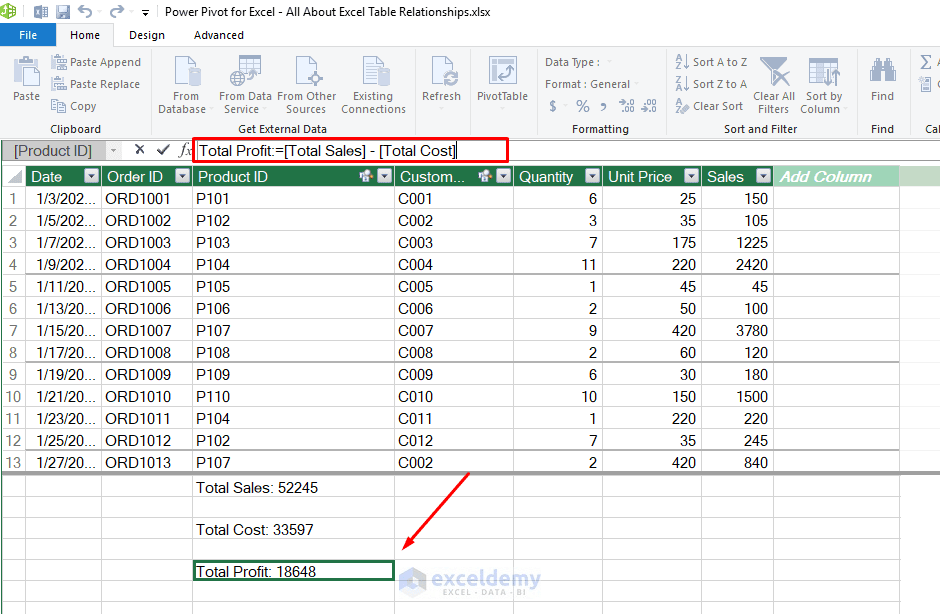Click cell ORD1013

(147, 462)
